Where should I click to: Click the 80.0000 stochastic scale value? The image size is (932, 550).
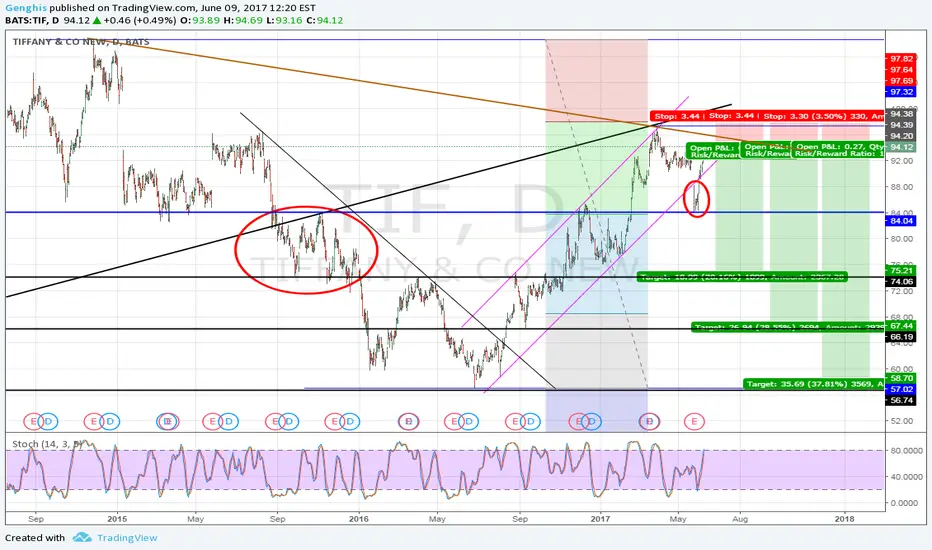pos(906,451)
